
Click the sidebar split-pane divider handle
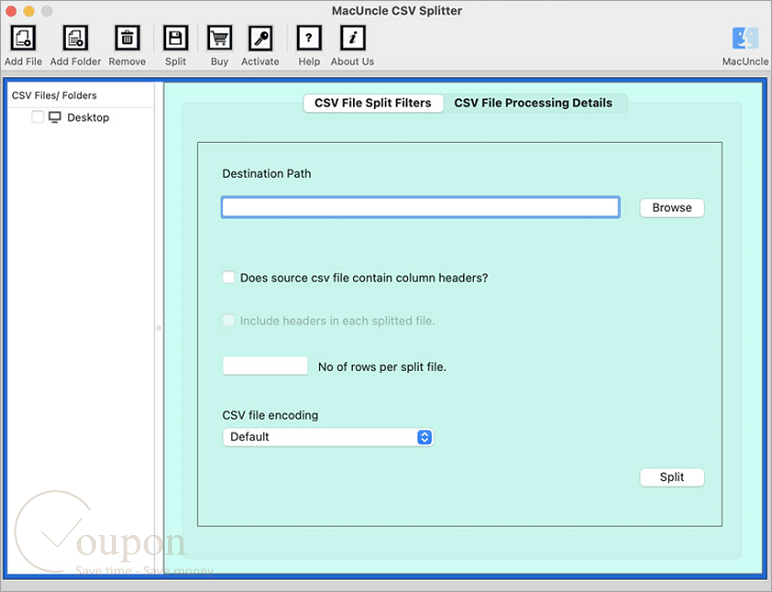(159, 328)
